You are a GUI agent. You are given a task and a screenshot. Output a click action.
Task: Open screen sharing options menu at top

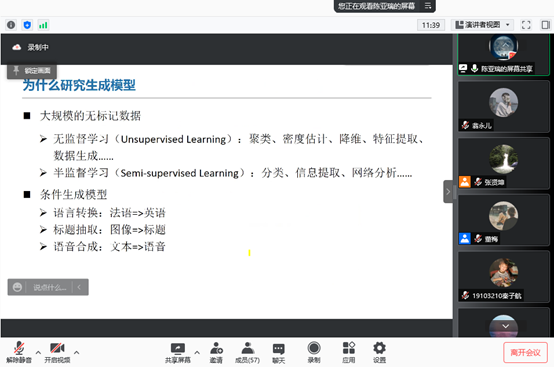[428, 6]
